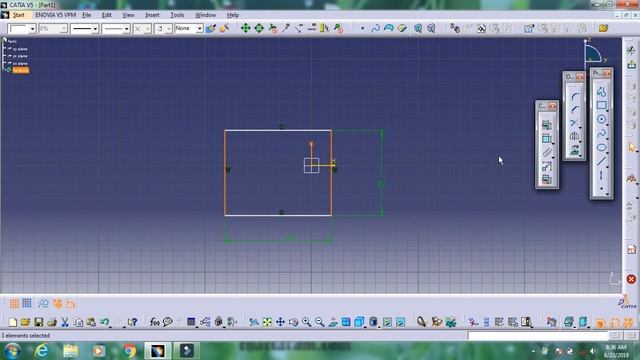Select the Mirror tool in Operation toolbar
Screen dimensions: 640x360
point(574,136)
